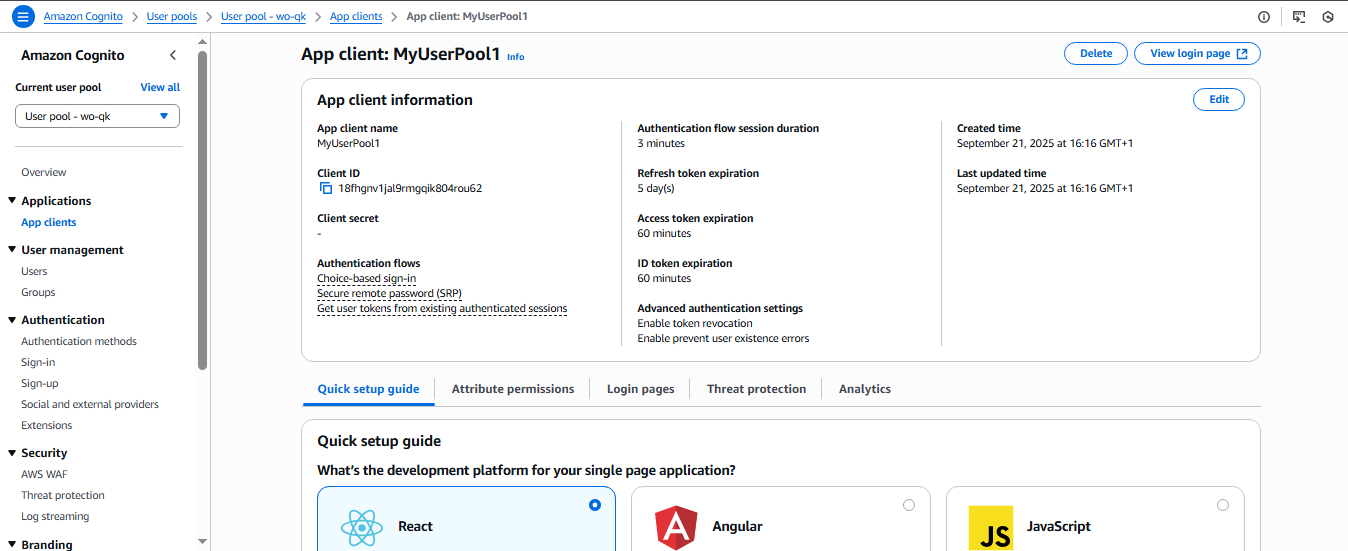Click Edit in App client information

coord(1219,99)
